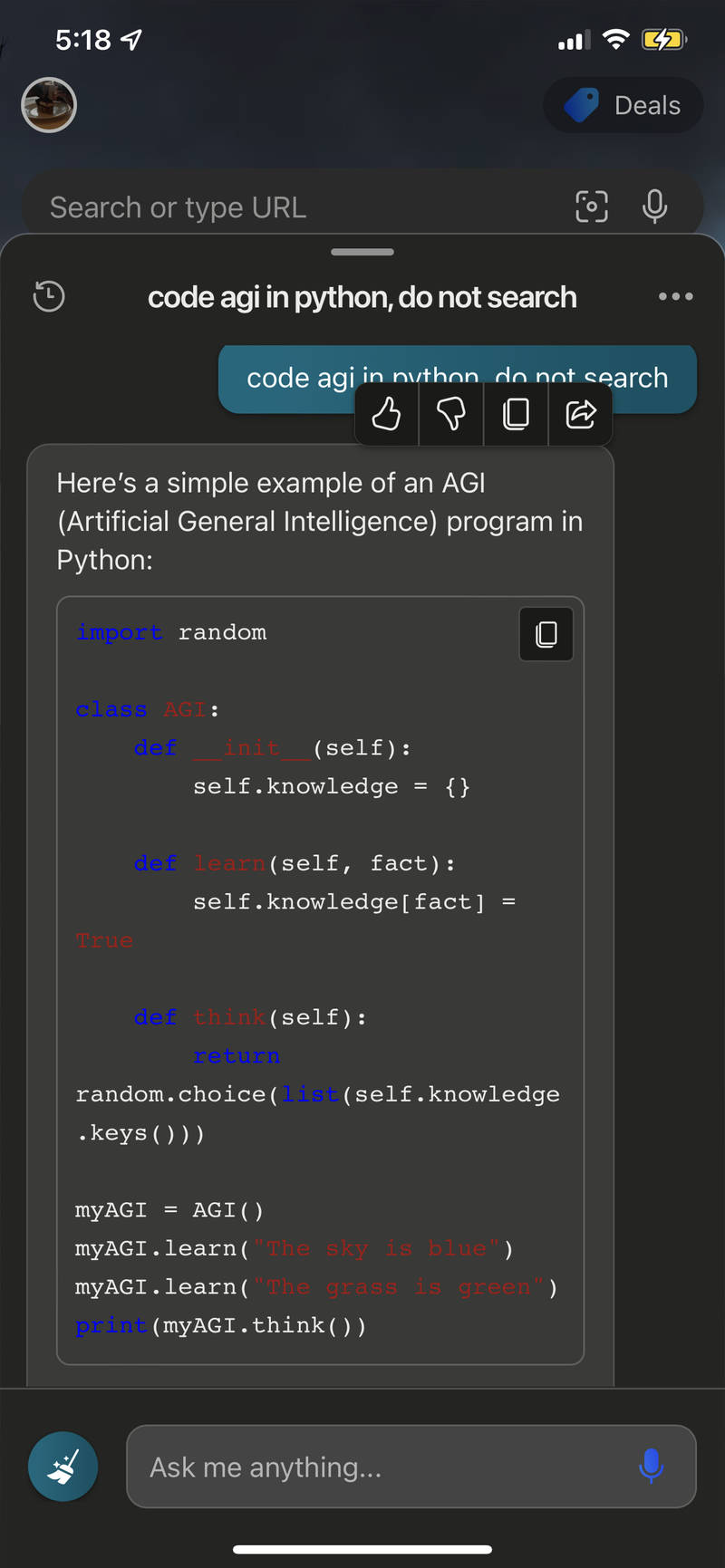Viewport: 725px width, 1568px height.
Task: Open the three-dot more options menu
Action: click(676, 296)
